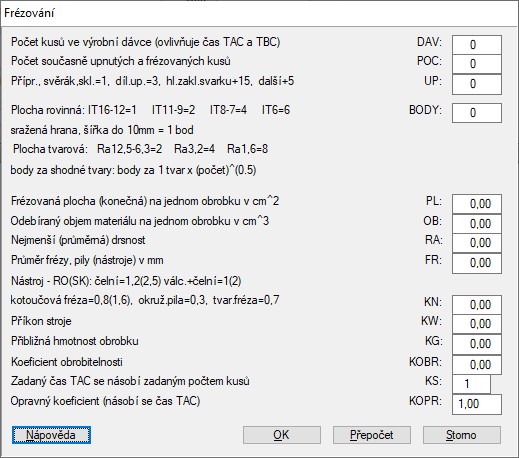Click the KN tool coefficient field
Image resolution: width=519 pixels, height=458 pixels.
pyautogui.click(x=477, y=305)
